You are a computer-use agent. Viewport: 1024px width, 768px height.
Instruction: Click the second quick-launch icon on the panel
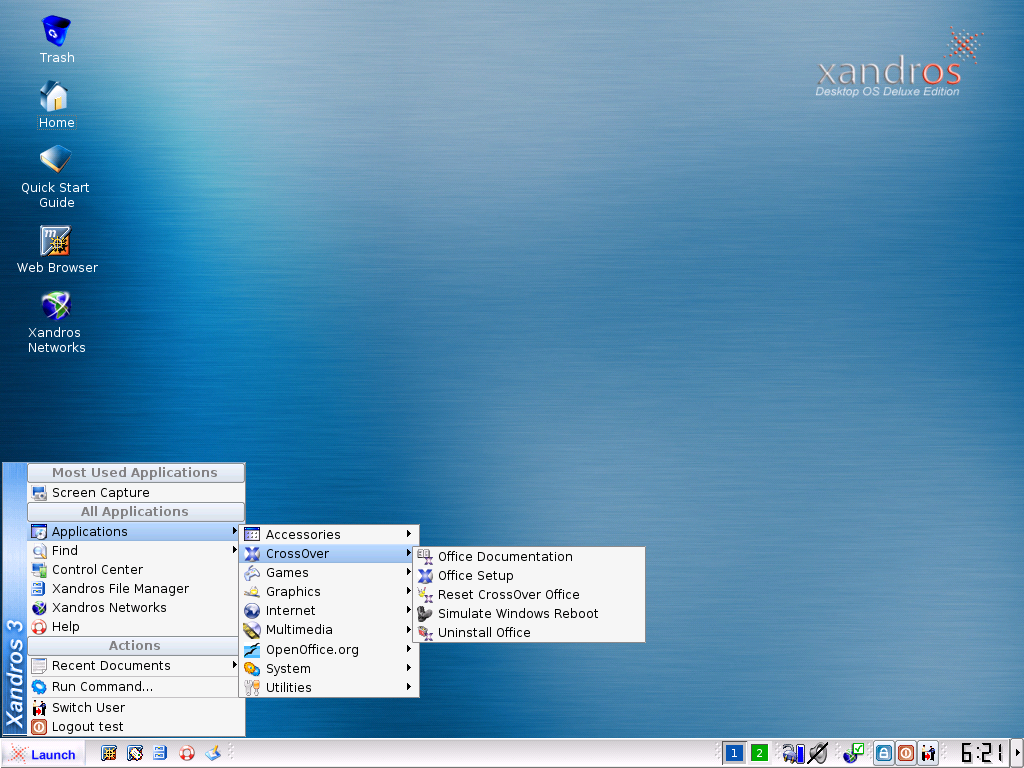point(135,754)
